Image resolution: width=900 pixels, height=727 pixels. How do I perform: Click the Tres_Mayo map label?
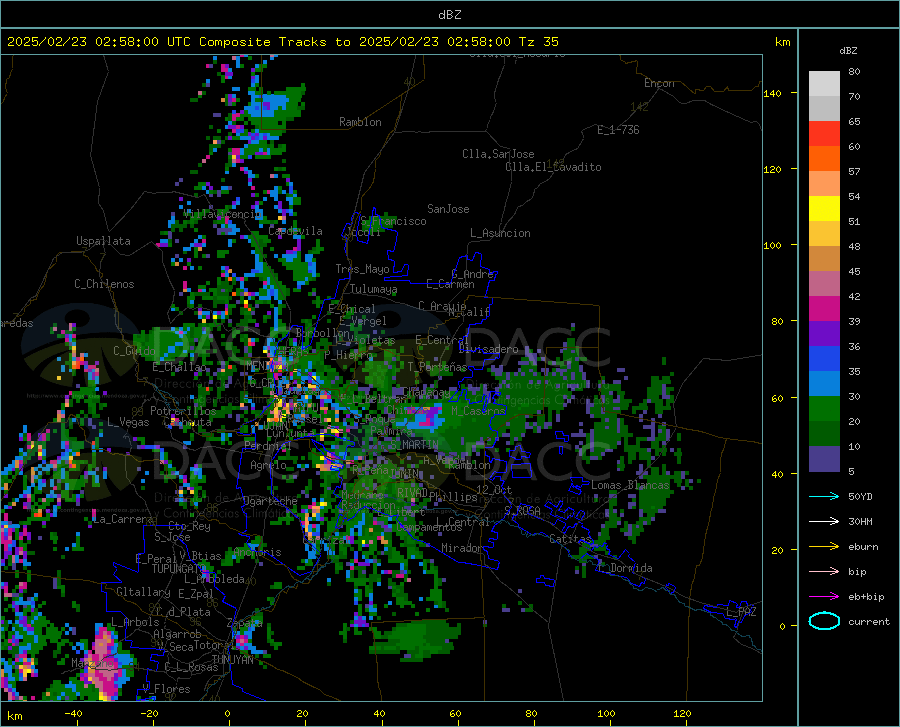(x=362, y=269)
